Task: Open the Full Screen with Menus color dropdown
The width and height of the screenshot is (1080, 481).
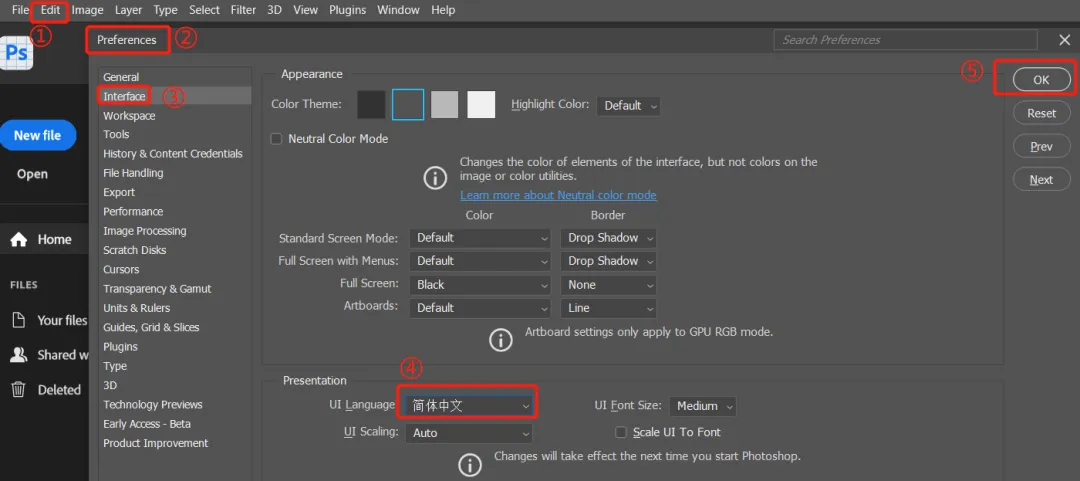Action: coord(480,261)
